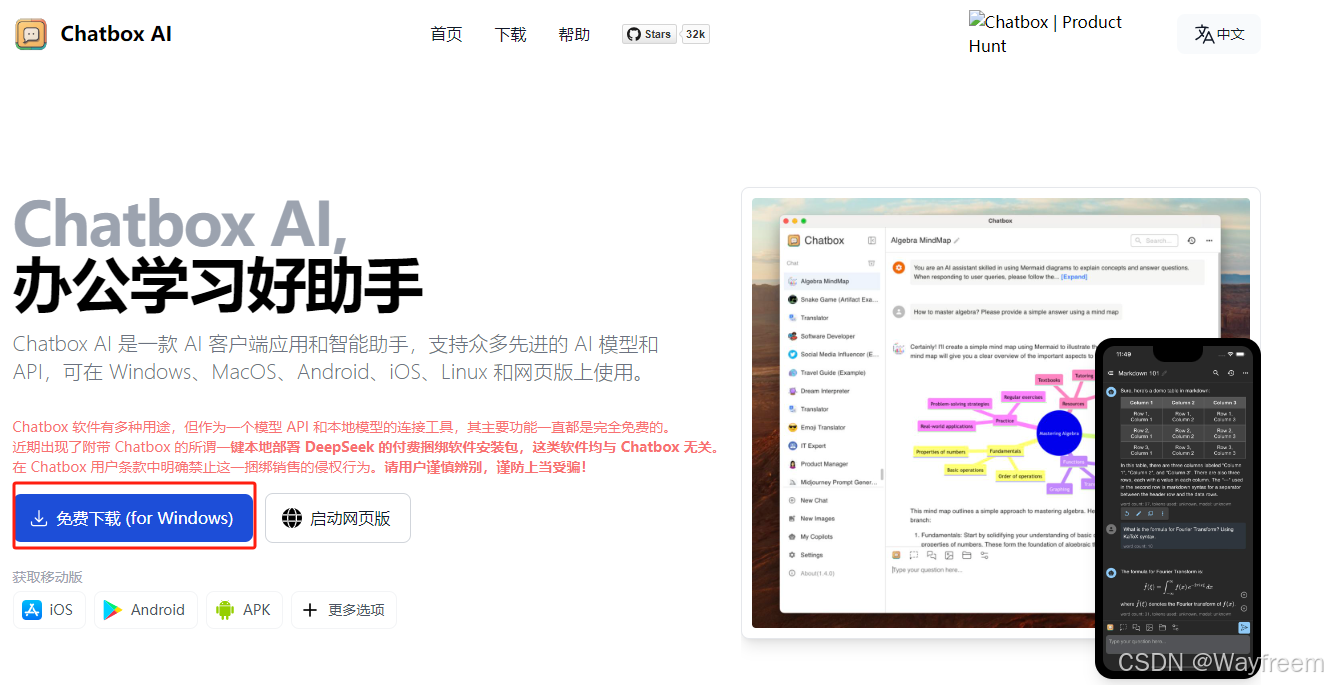Image resolution: width=1328 pixels, height=685 pixels.
Task: Select Snake Game chat in preview sidebar
Action: pyautogui.click(x=832, y=300)
